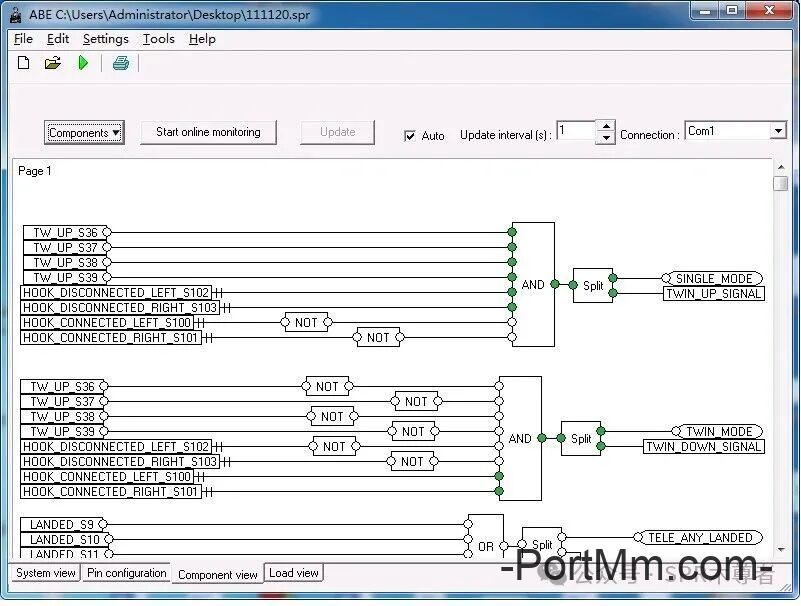This screenshot has width=801, height=606.
Task: Select the Split block feeding SINGLE_MODE
Action: click(x=592, y=285)
